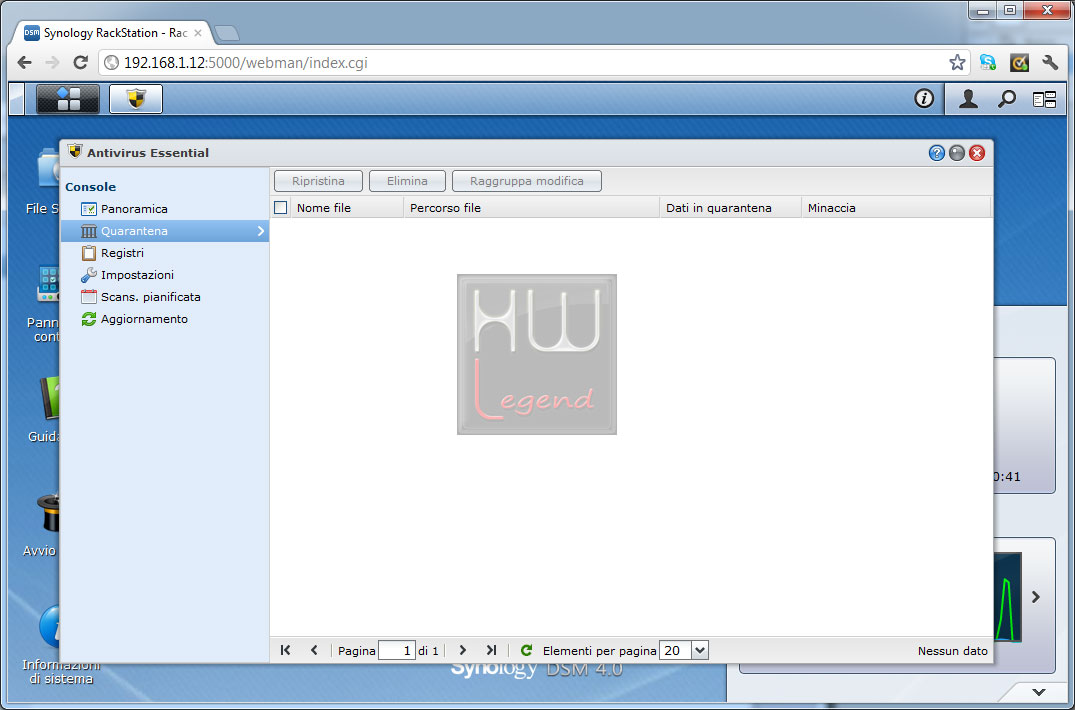Click the orange checkmark extension icon
This screenshot has width=1075, height=710.
click(1019, 62)
